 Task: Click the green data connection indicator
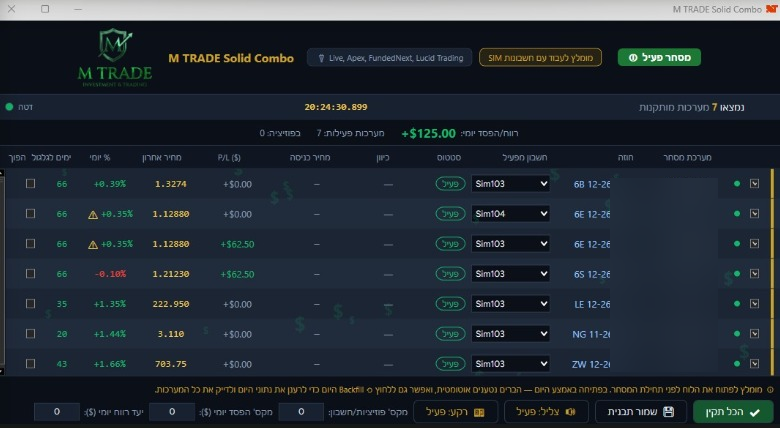point(9,107)
